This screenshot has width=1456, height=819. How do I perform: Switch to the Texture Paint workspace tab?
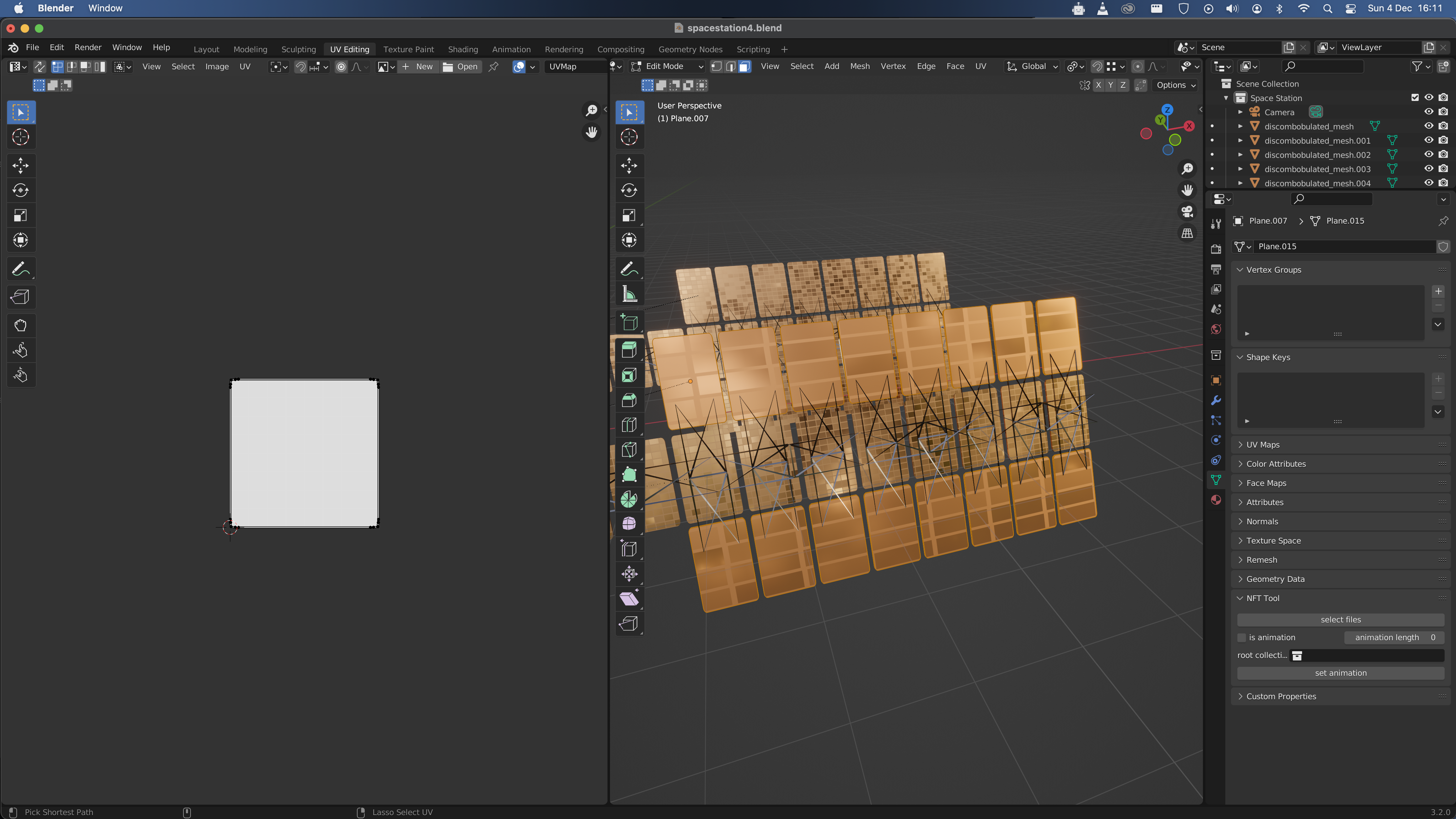click(x=408, y=49)
